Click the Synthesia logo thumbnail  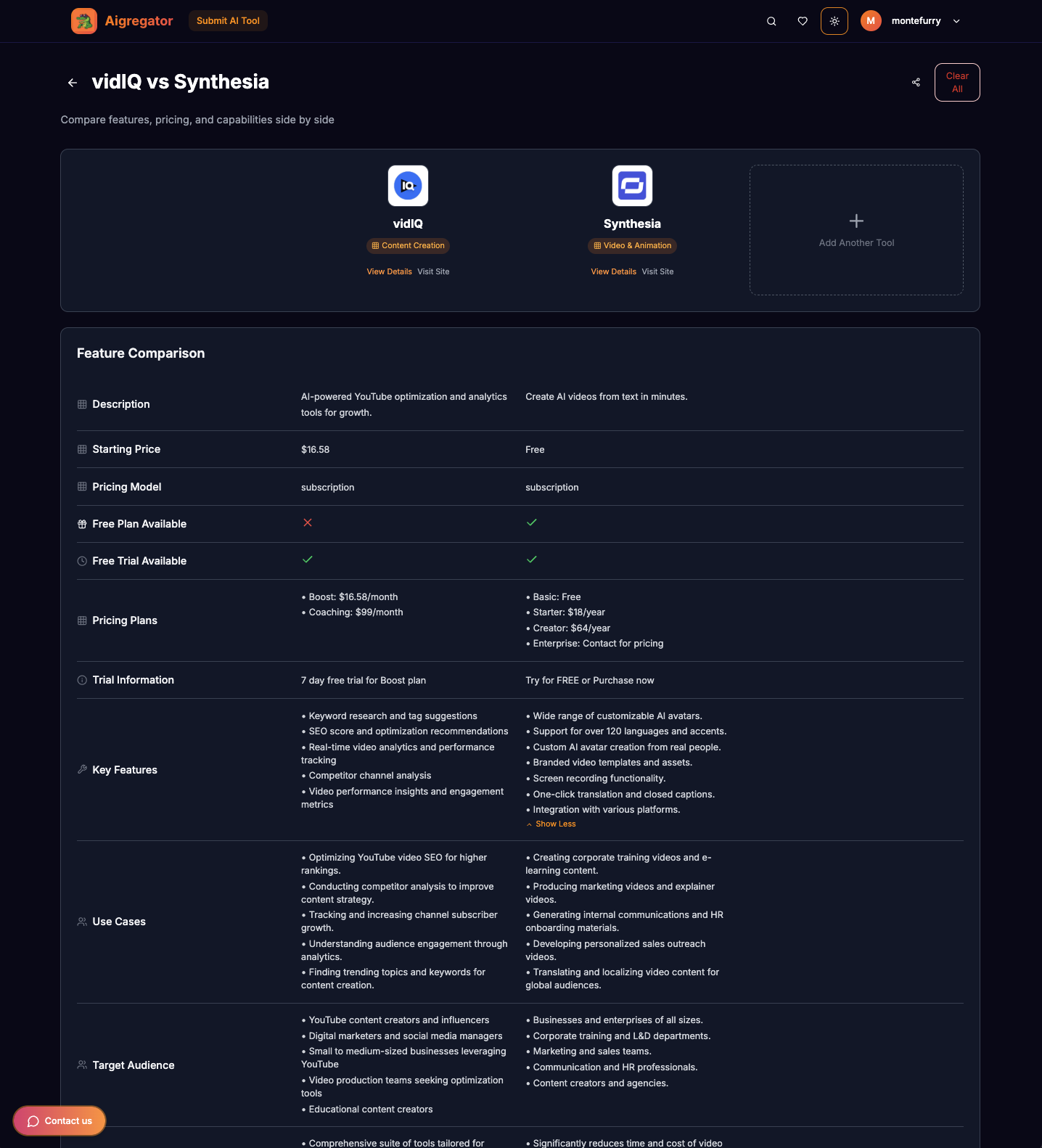tap(632, 186)
